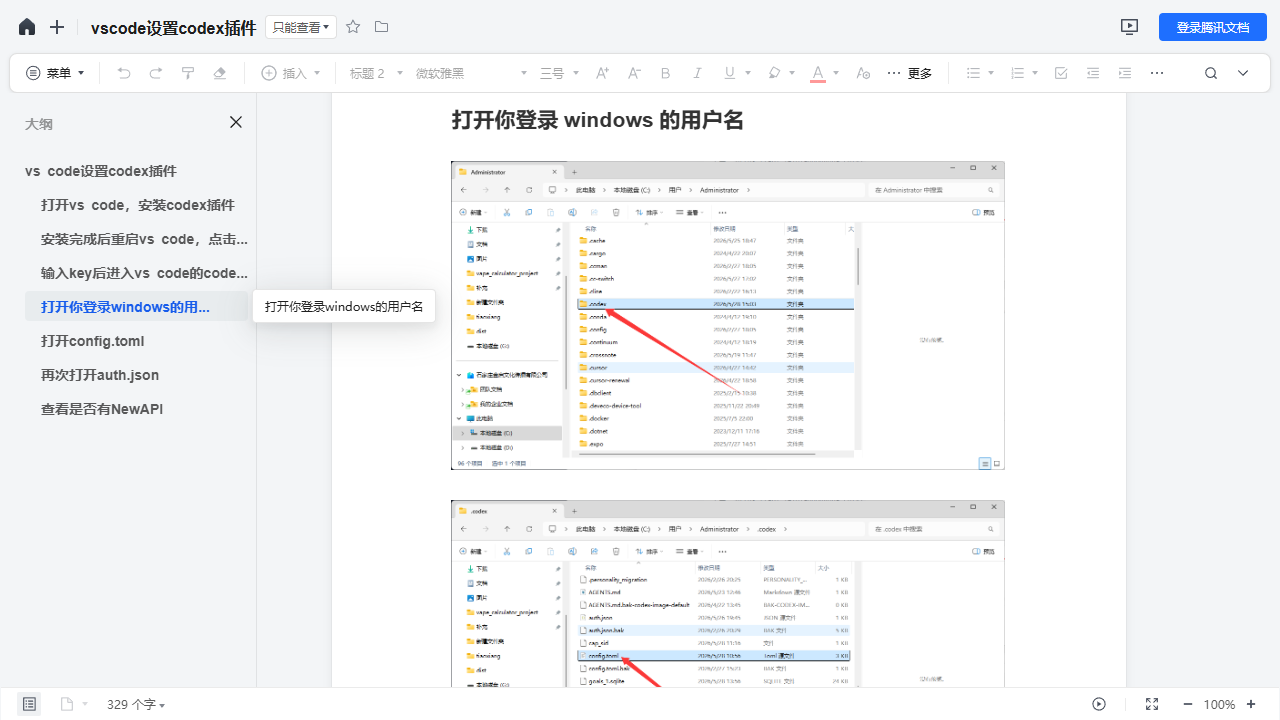
Task: Open word count 329 个字 menu
Action: point(136,704)
